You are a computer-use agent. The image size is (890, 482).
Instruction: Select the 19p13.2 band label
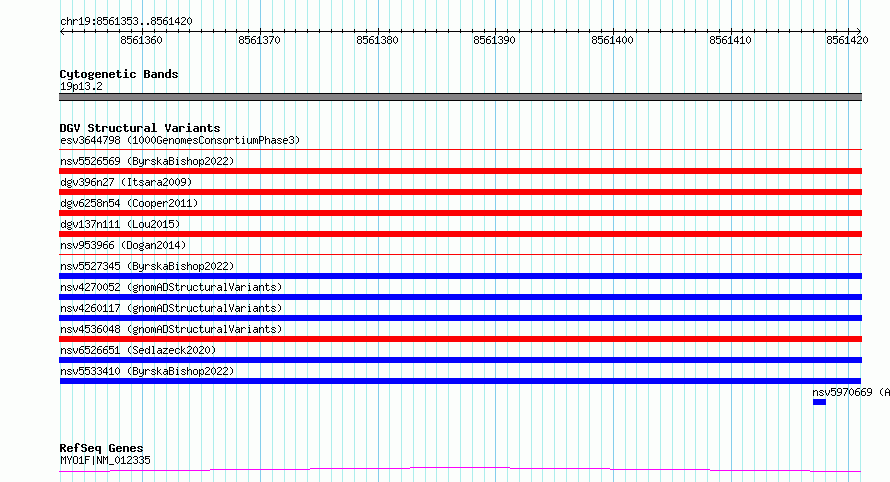(81, 86)
